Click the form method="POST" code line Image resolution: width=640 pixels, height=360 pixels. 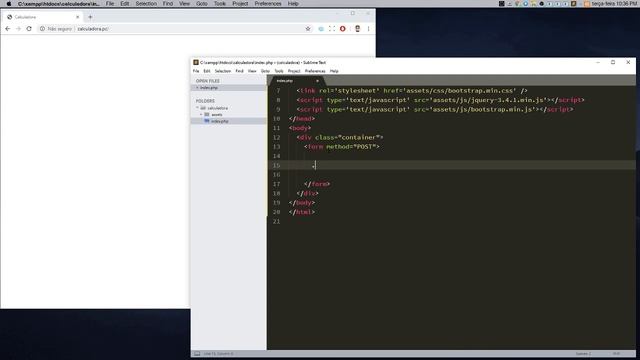click(x=342, y=147)
